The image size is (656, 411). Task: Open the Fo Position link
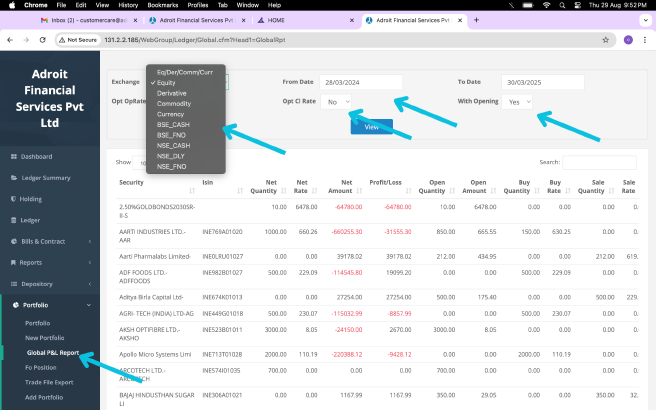(42, 367)
